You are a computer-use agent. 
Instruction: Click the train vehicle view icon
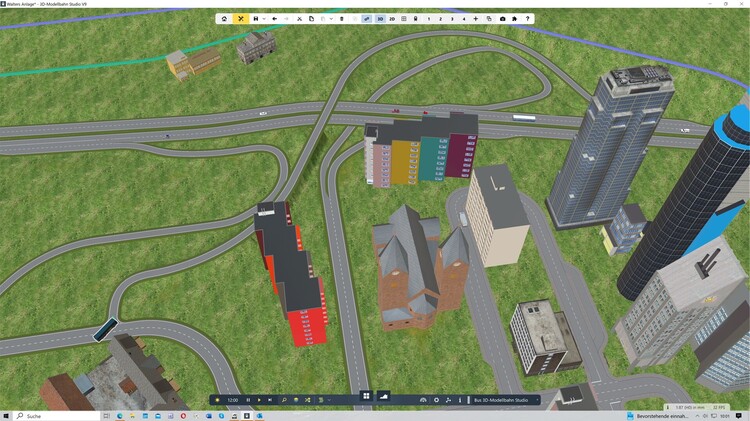(x=415, y=19)
